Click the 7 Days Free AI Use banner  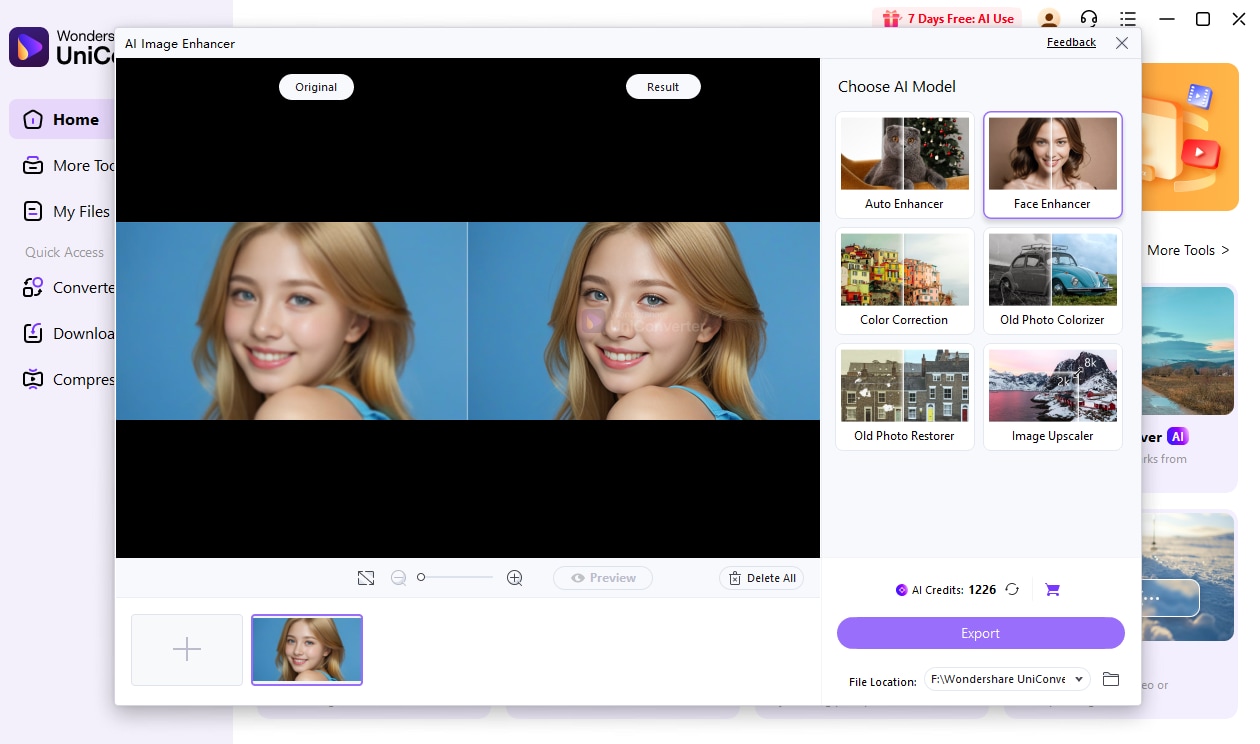948,18
